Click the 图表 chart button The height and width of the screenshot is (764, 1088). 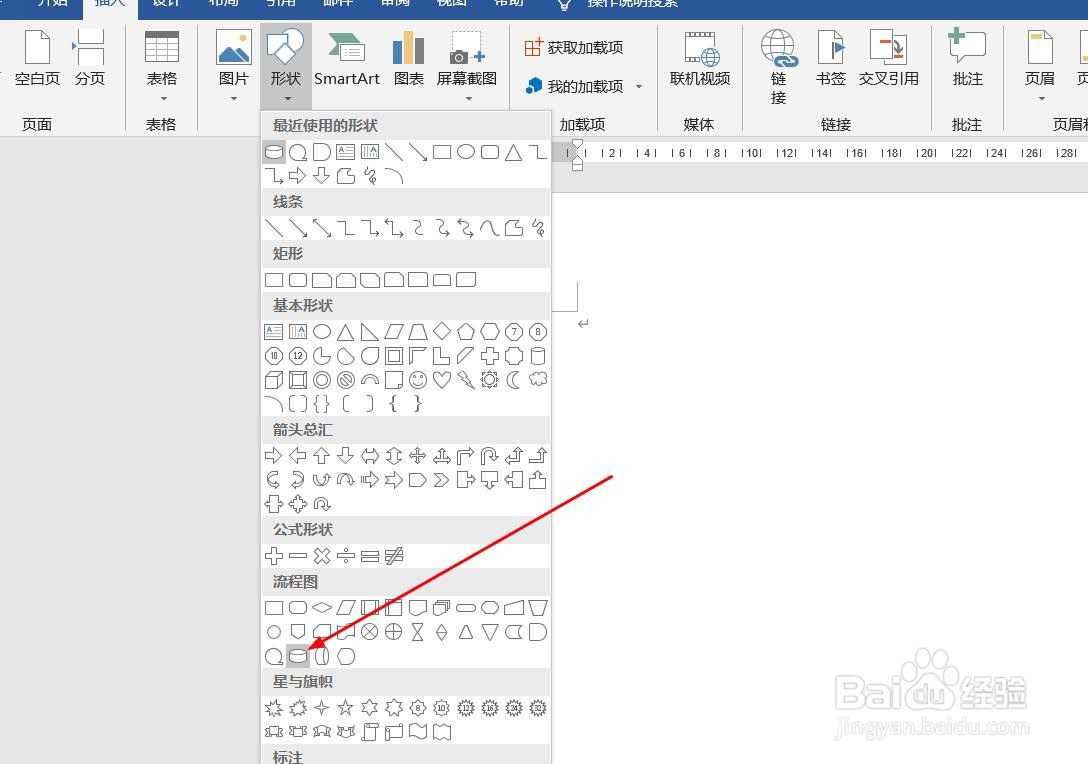(x=409, y=60)
